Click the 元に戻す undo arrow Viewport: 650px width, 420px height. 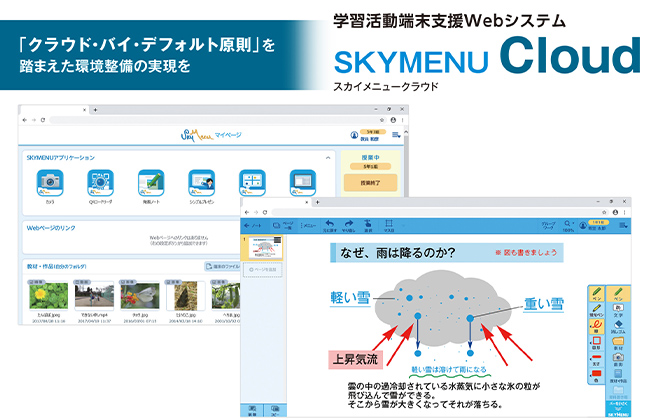click(x=330, y=226)
